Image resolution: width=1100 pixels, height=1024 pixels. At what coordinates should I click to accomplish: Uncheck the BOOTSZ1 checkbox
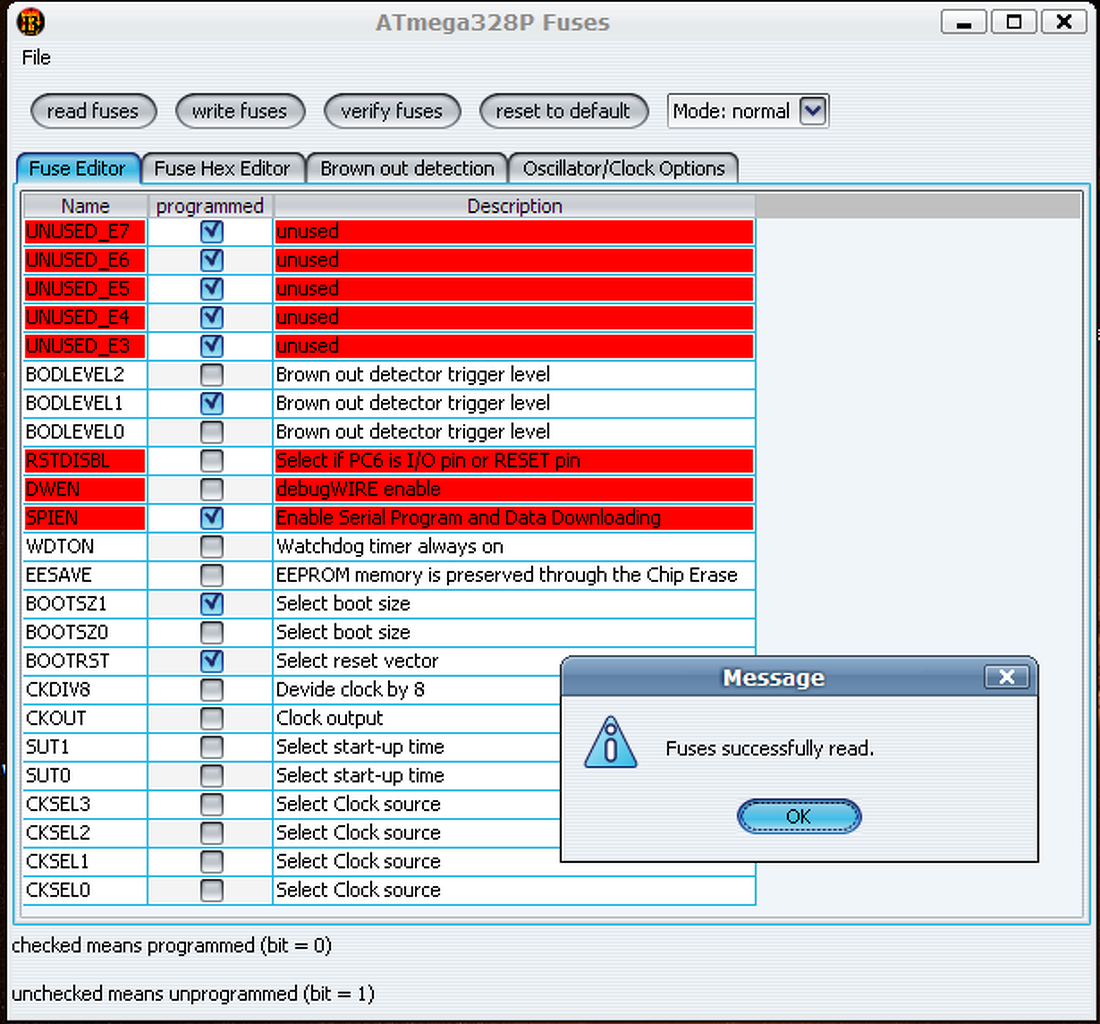click(211, 604)
